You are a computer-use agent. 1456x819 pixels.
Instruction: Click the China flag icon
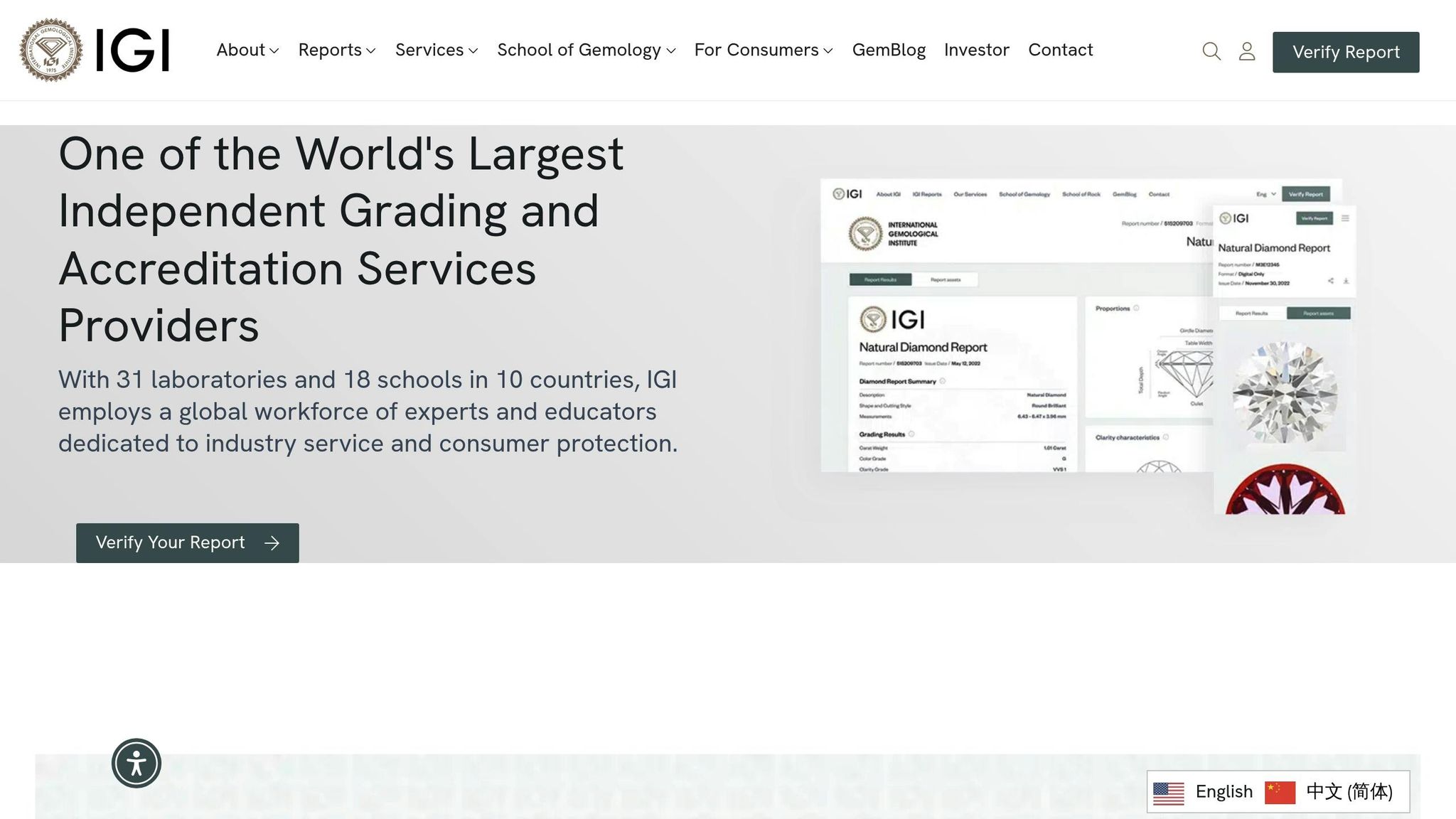[x=1279, y=791]
